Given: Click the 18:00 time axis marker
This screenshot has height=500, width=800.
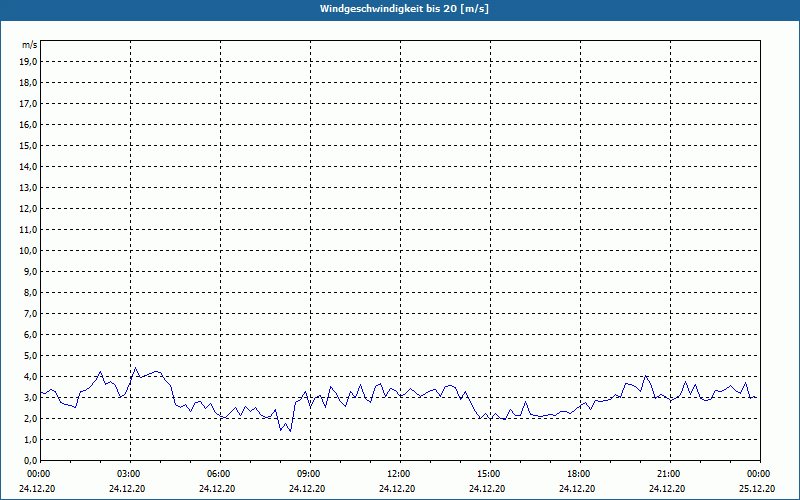Looking at the screenshot, I should point(578,473).
